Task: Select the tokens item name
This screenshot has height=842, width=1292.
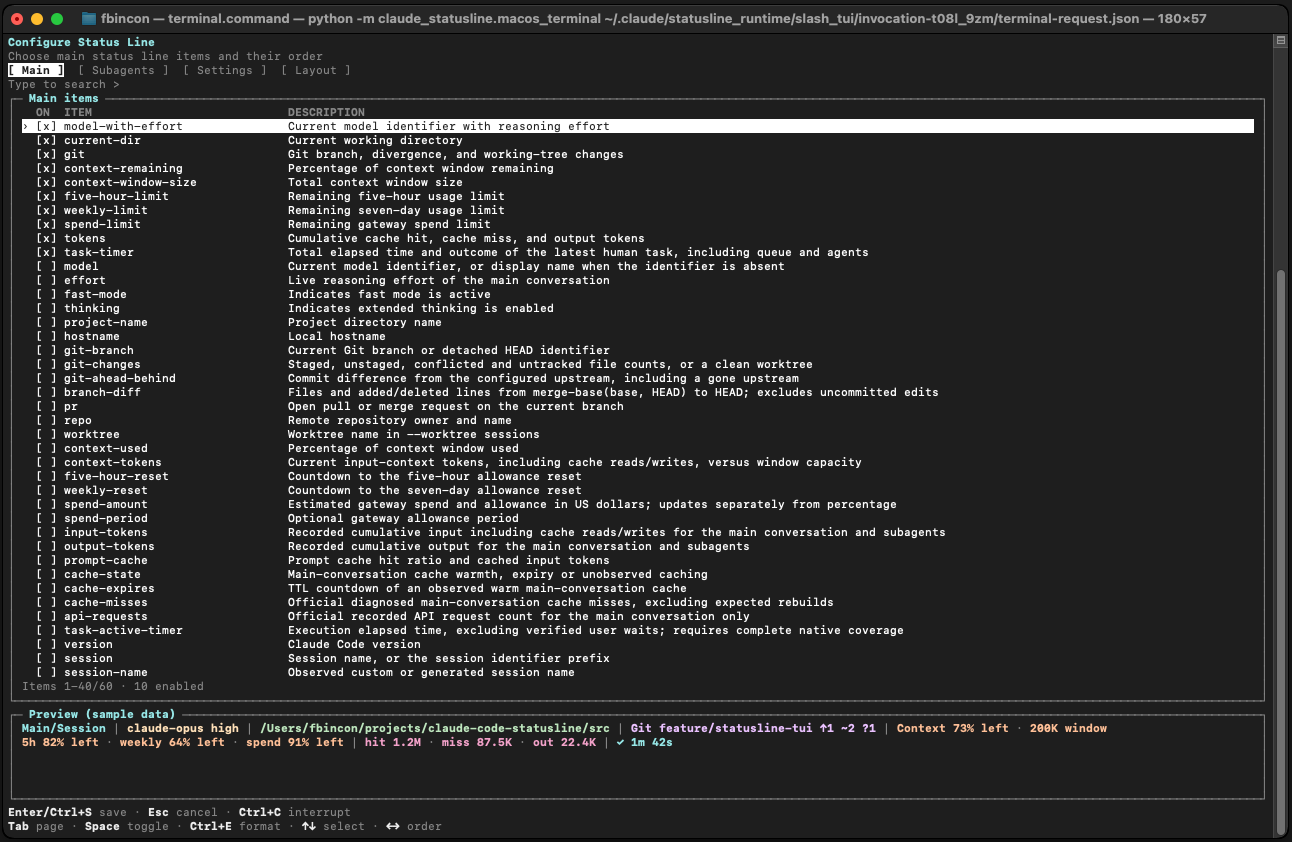Action: pos(85,239)
